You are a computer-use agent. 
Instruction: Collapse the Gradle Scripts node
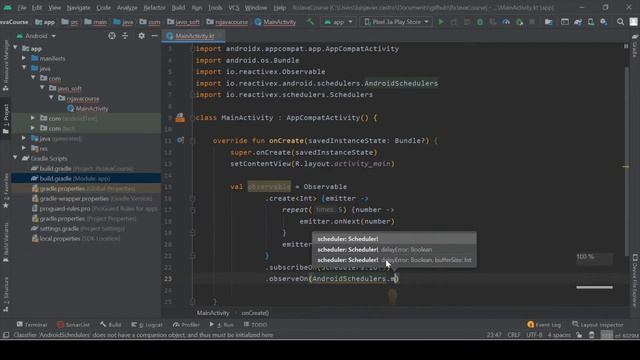pos(16,158)
